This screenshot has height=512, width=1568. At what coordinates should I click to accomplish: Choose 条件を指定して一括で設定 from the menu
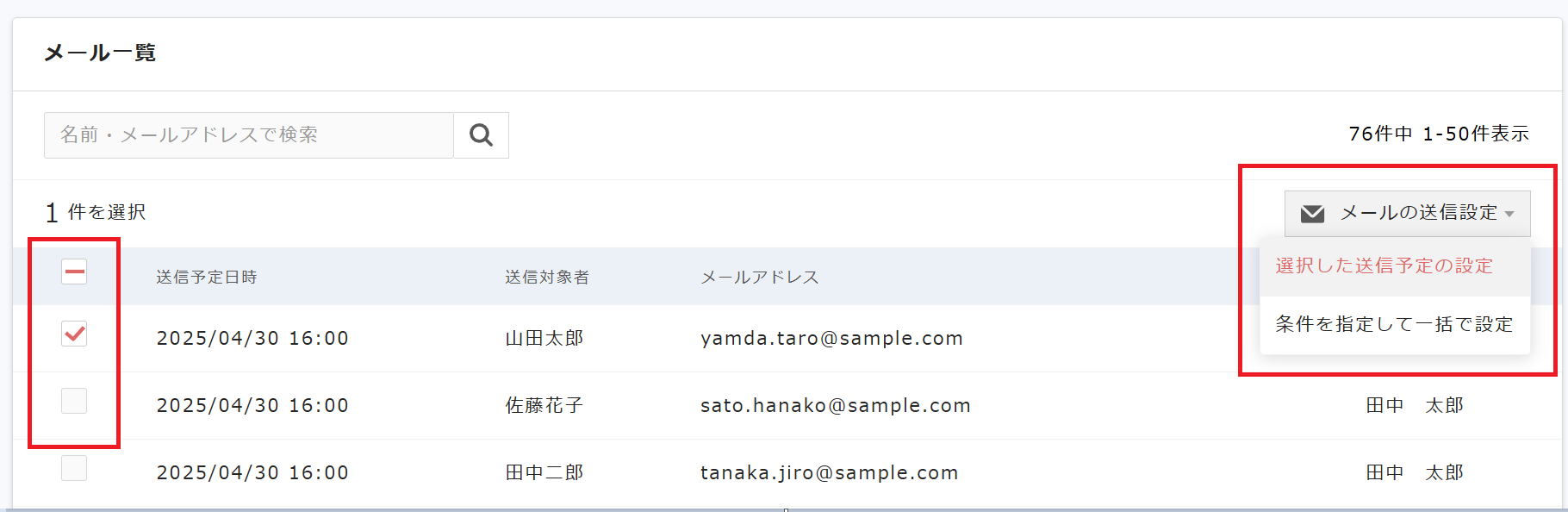[1394, 325]
